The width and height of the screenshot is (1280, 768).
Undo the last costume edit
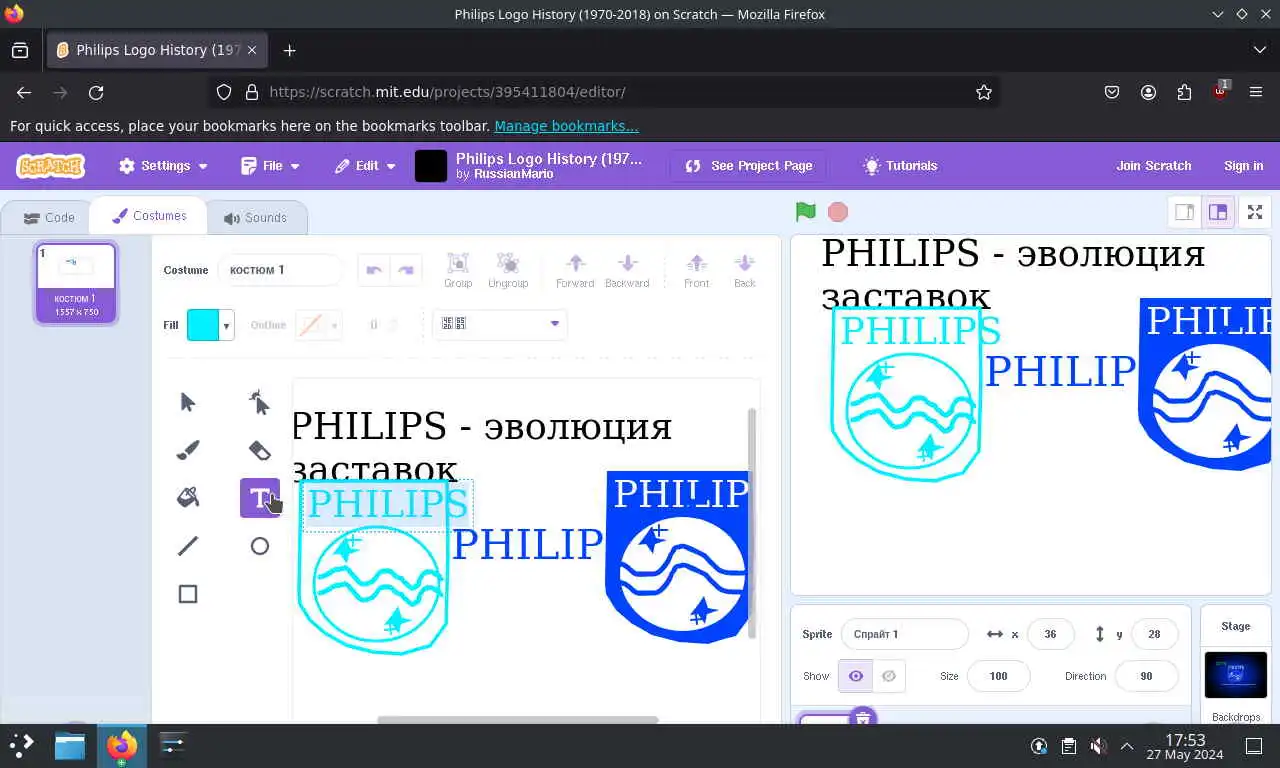(x=374, y=270)
